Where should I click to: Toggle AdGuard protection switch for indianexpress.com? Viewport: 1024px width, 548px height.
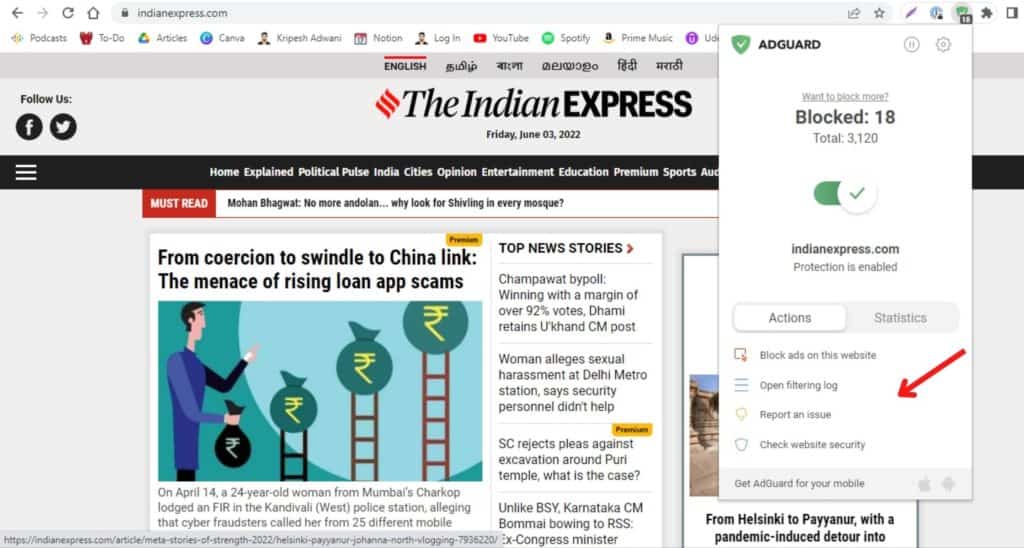pos(845,193)
